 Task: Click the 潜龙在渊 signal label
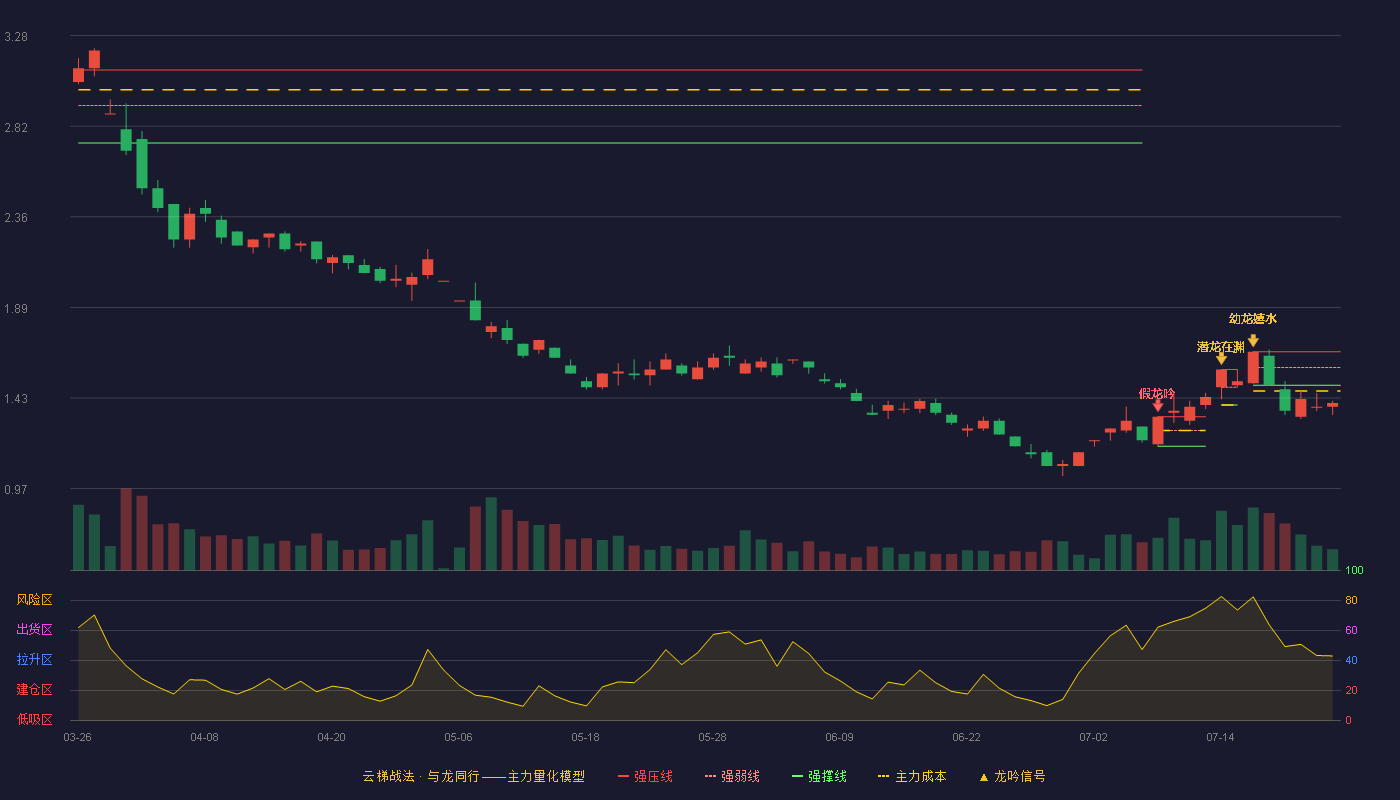[x=1221, y=347]
